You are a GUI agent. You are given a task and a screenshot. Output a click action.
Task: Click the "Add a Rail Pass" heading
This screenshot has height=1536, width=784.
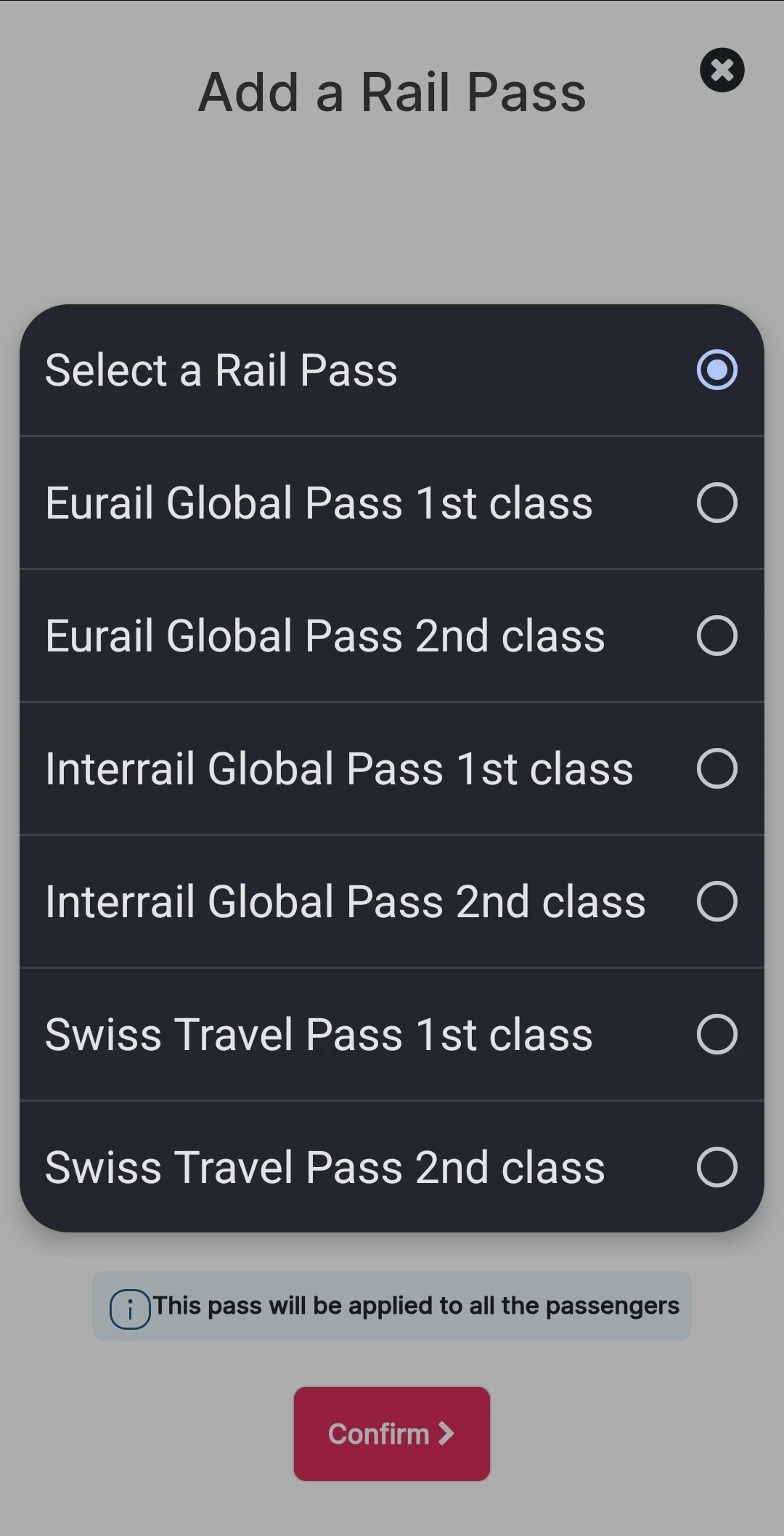[392, 93]
